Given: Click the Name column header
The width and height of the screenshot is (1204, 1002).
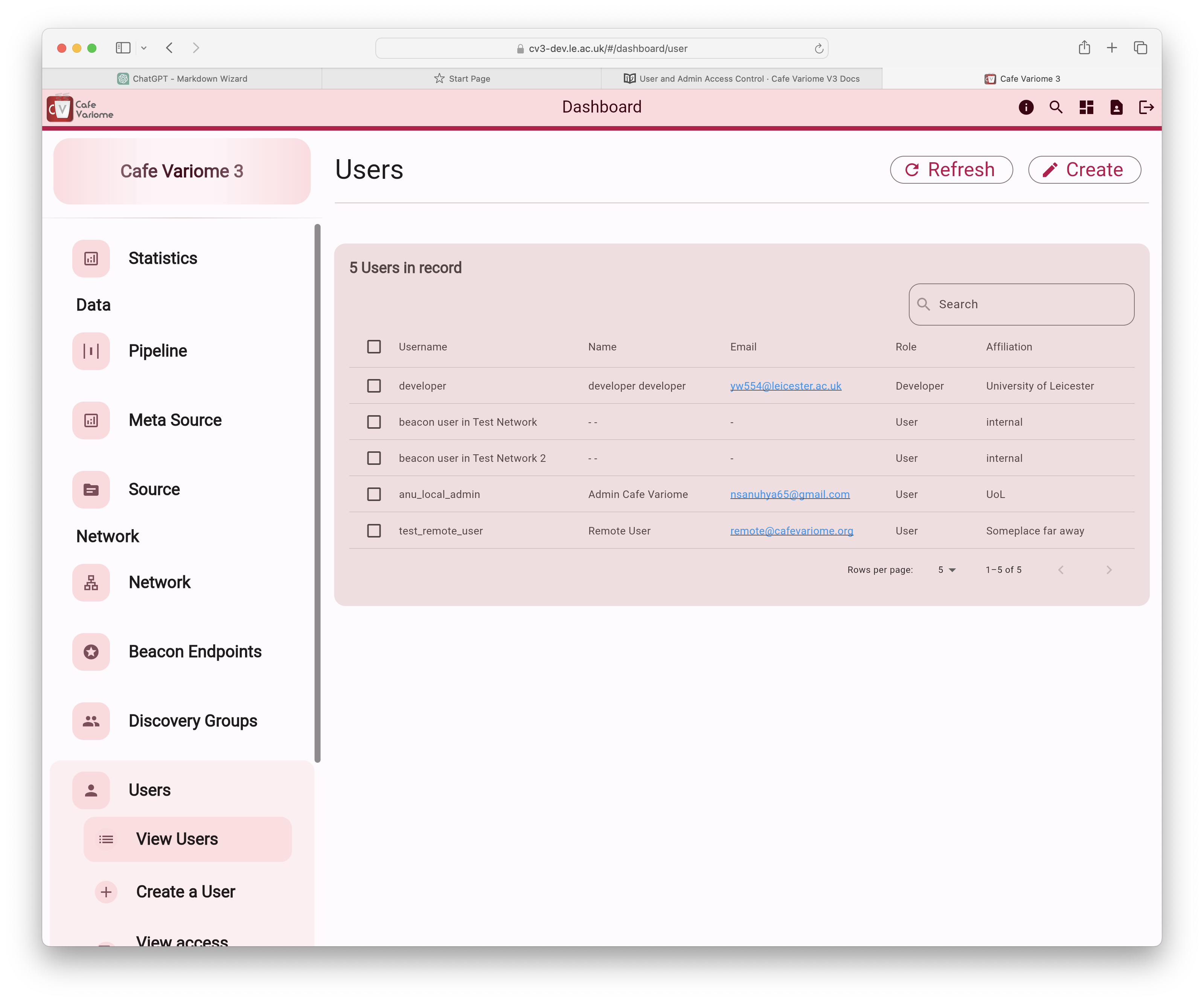Looking at the screenshot, I should click(602, 347).
